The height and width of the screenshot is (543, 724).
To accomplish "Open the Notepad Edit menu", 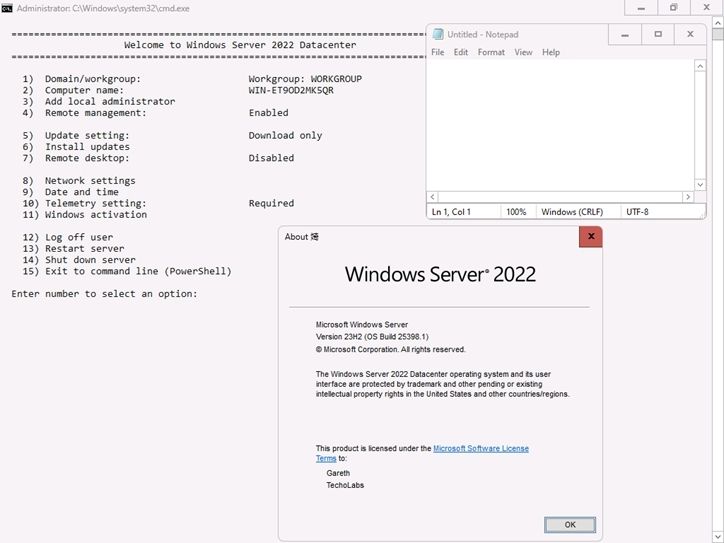I will [461, 52].
